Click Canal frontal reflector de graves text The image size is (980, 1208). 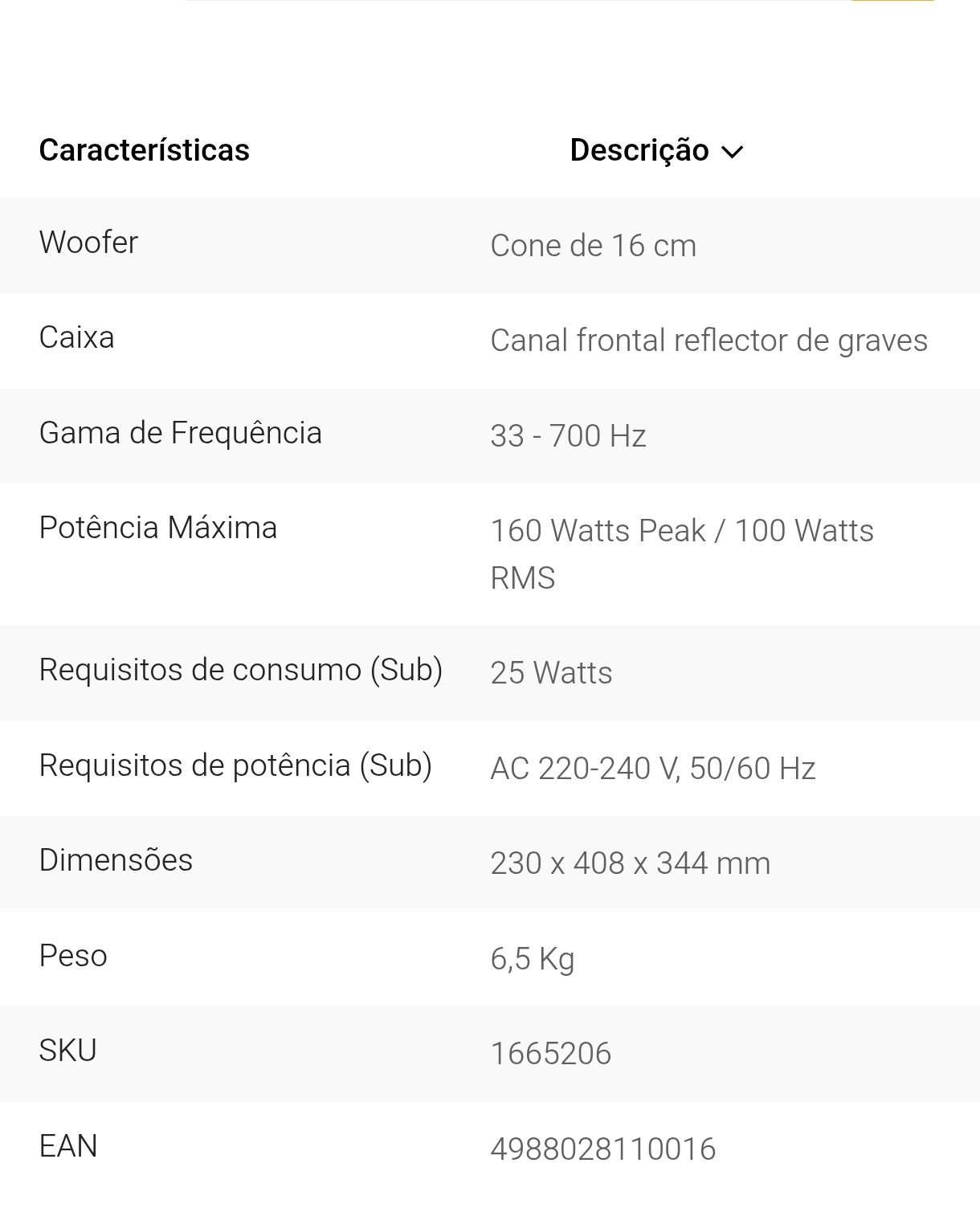tap(709, 341)
